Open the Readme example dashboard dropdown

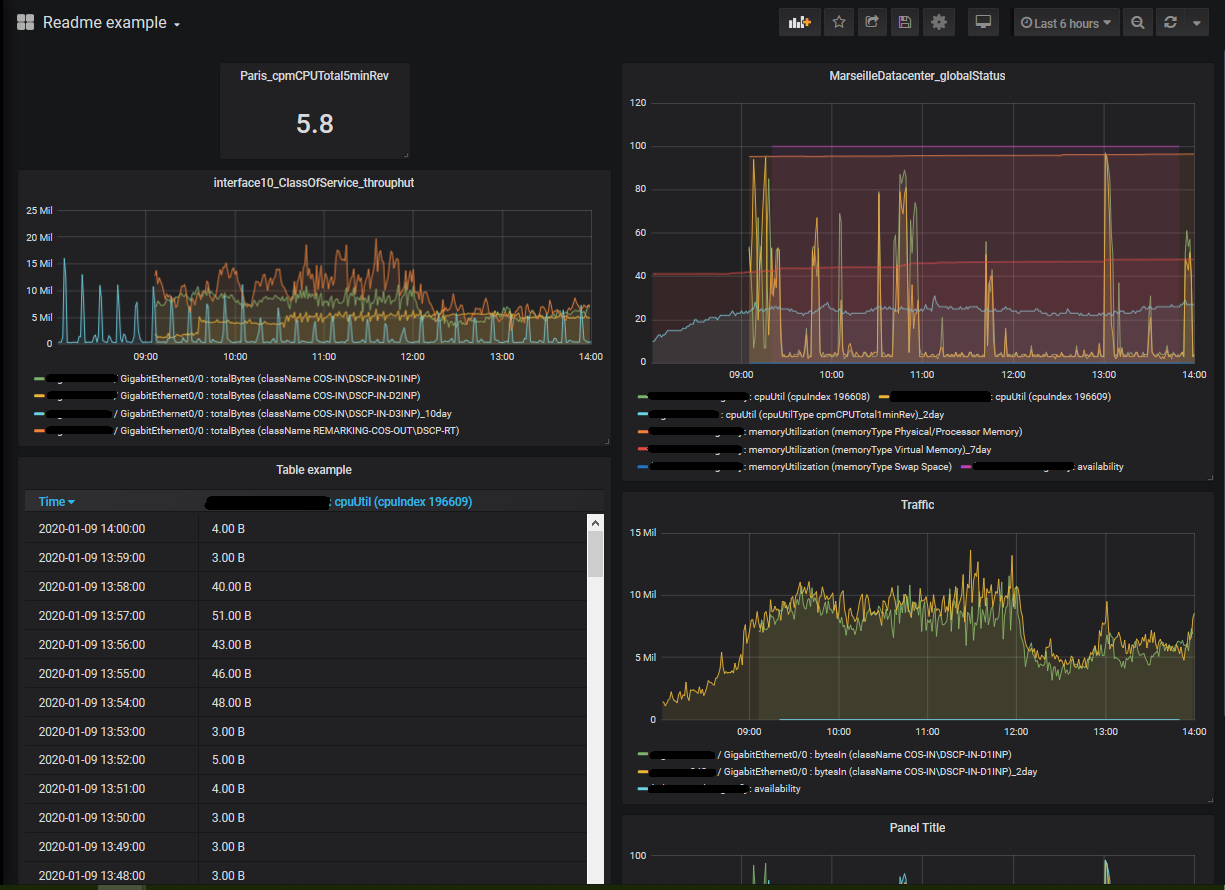pos(111,22)
